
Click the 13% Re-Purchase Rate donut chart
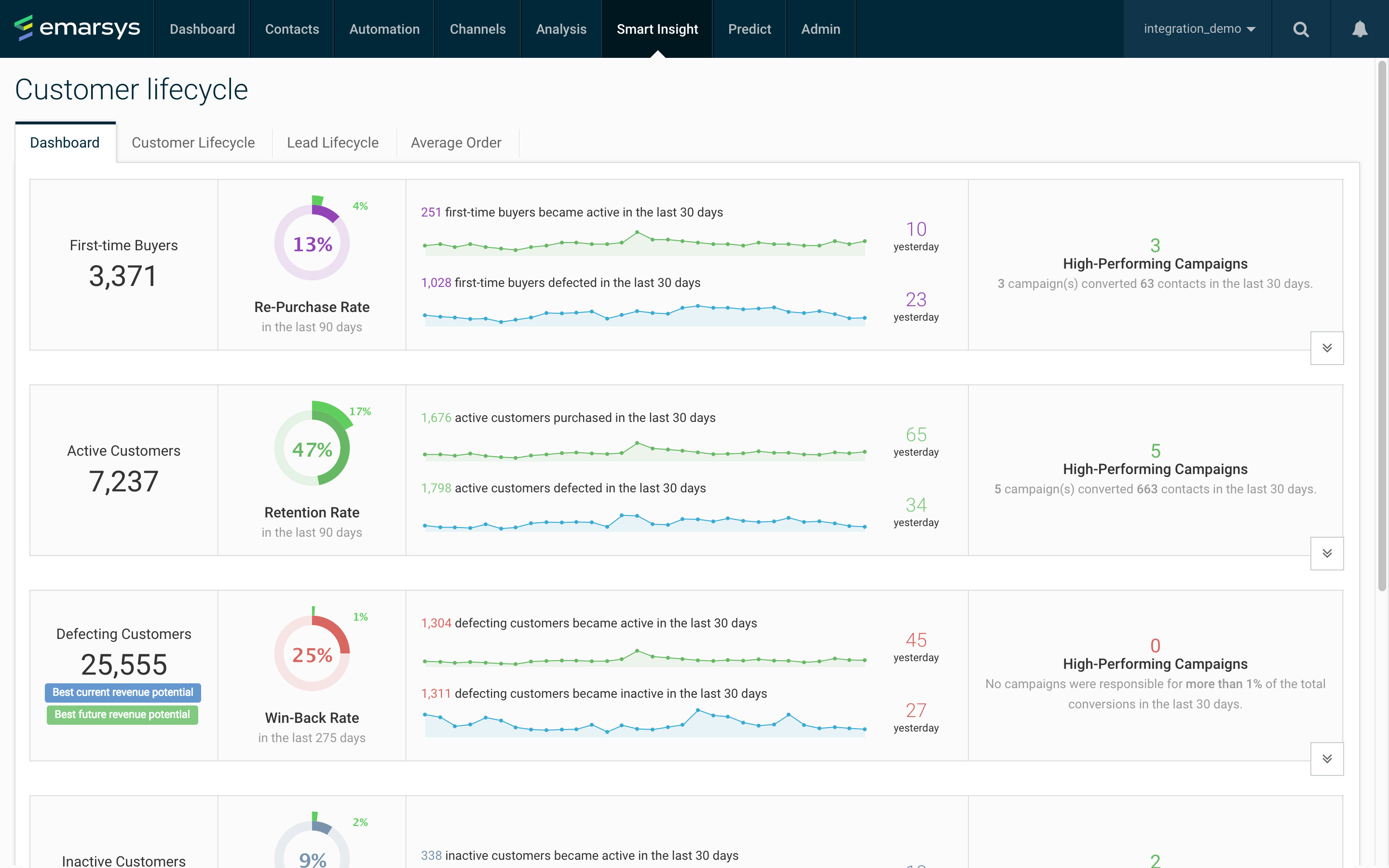point(312,243)
